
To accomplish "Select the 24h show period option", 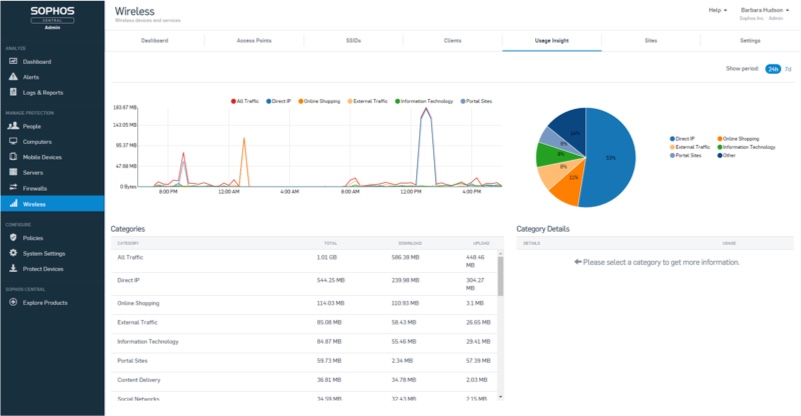I will tap(773, 69).
